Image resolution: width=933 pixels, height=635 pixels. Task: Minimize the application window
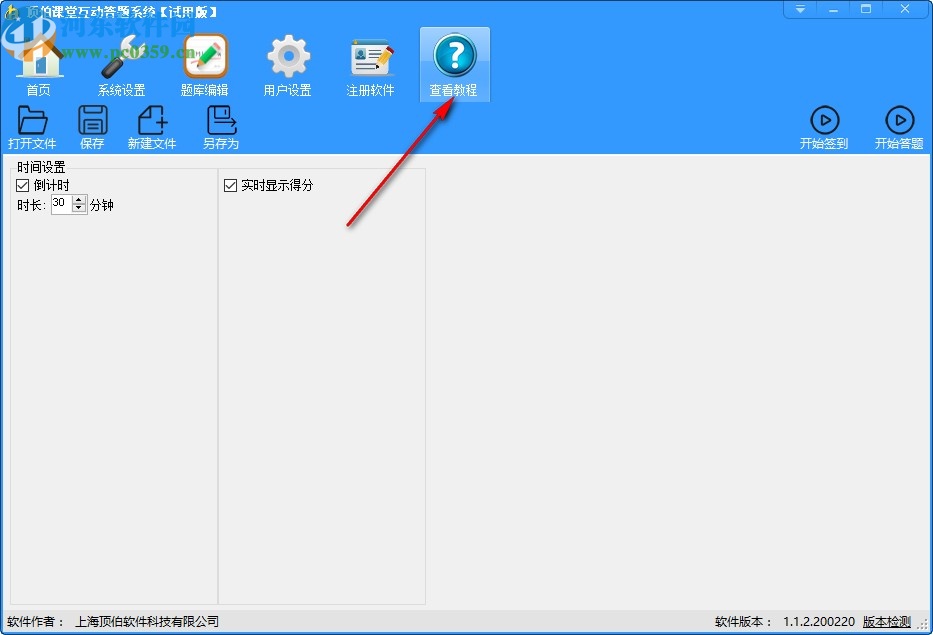click(x=833, y=9)
